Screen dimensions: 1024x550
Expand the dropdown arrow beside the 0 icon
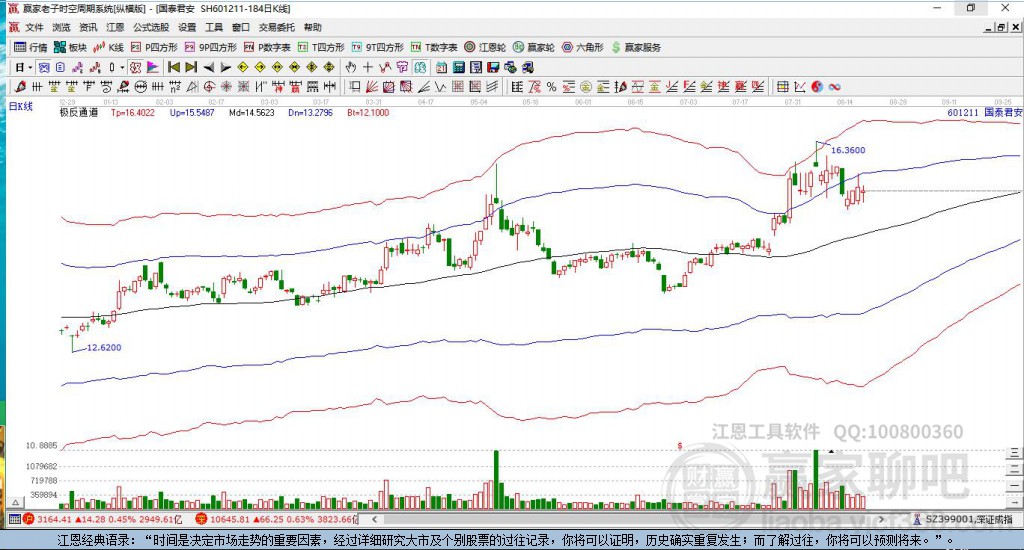pyautogui.click(x=122, y=67)
